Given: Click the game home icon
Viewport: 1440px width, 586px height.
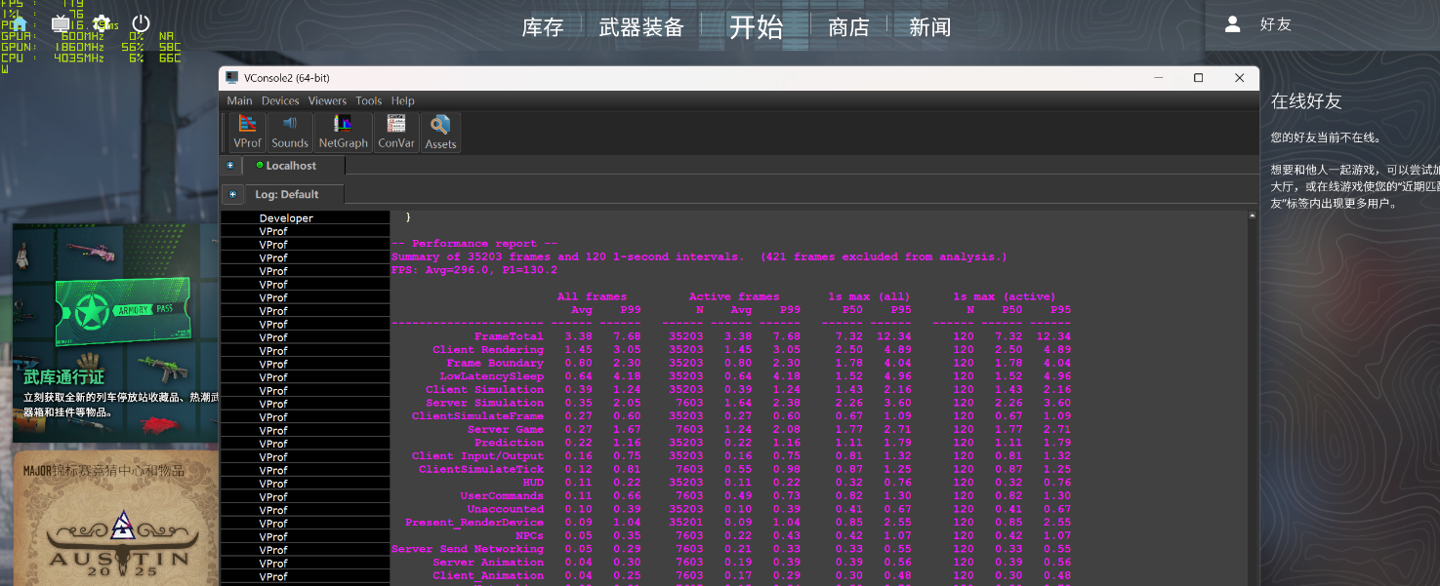Looking at the screenshot, I should (x=20, y=23).
